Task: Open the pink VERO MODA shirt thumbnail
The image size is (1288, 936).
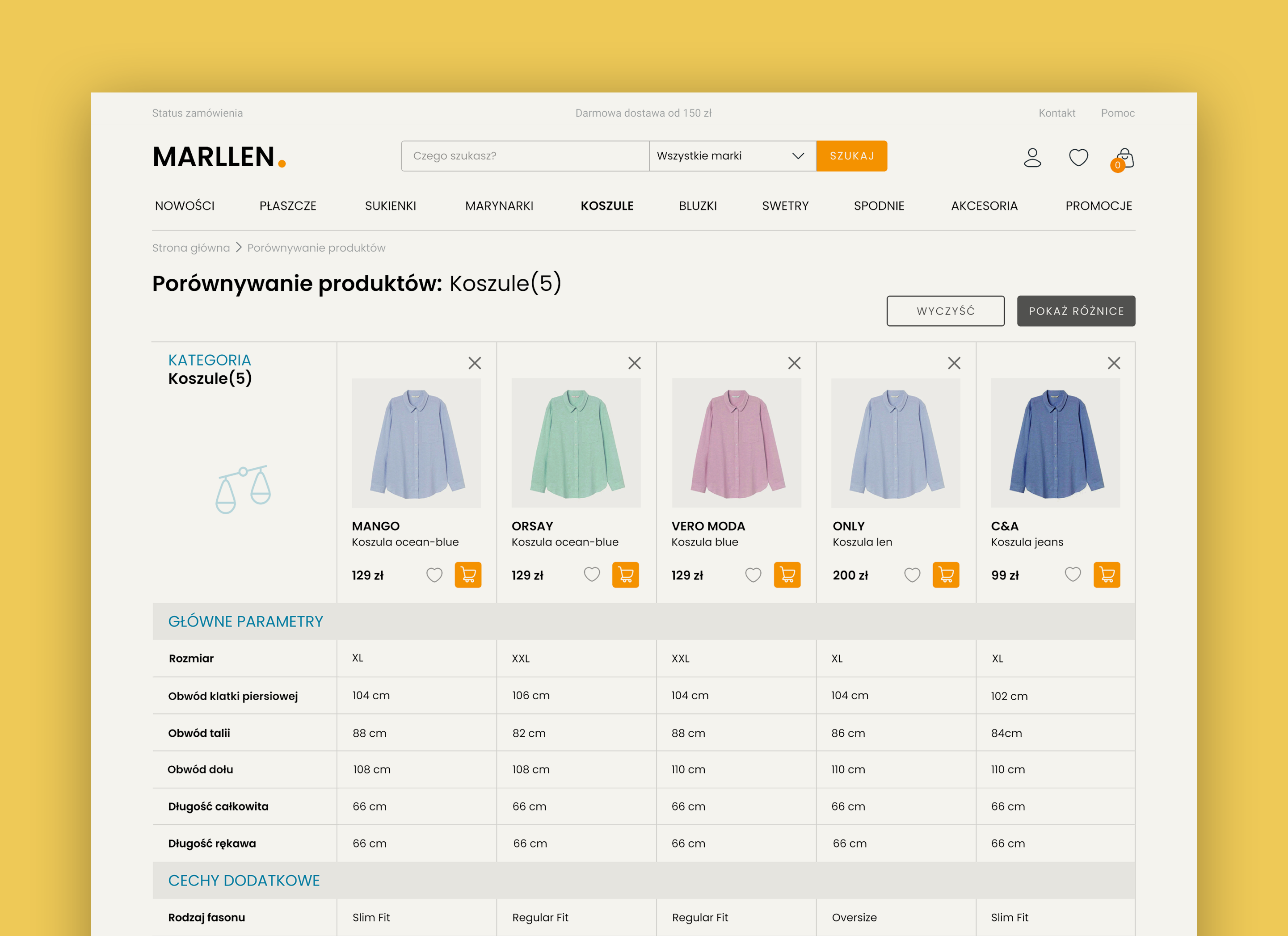Action: tap(736, 443)
